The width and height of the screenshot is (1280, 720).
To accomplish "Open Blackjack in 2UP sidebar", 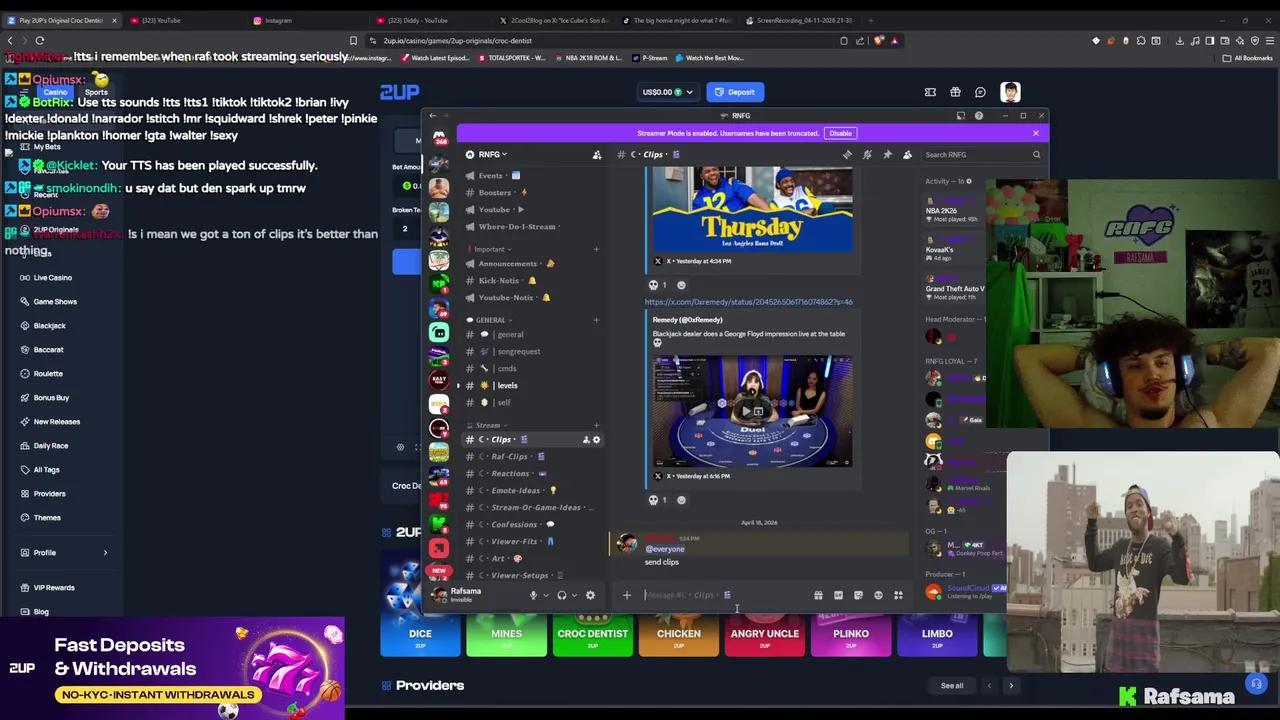I will click(49, 325).
